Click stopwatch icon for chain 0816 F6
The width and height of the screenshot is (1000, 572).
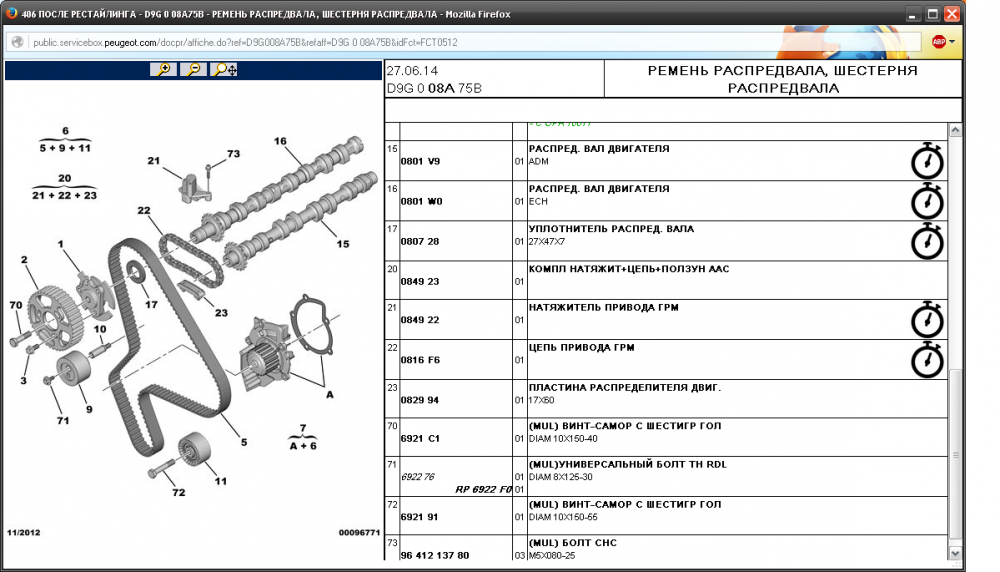click(x=927, y=359)
